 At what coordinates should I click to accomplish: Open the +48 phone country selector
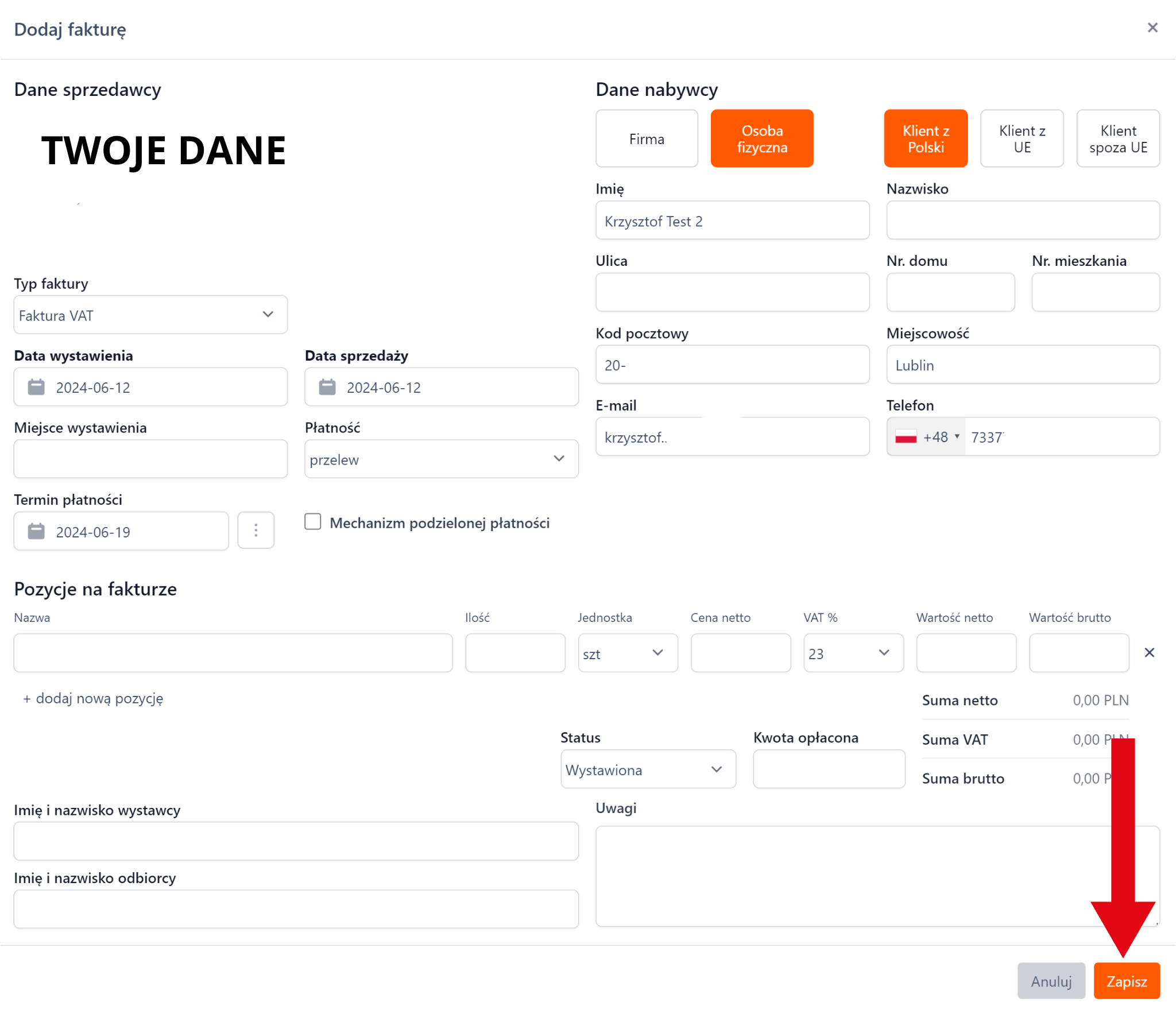pyautogui.click(x=927, y=437)
